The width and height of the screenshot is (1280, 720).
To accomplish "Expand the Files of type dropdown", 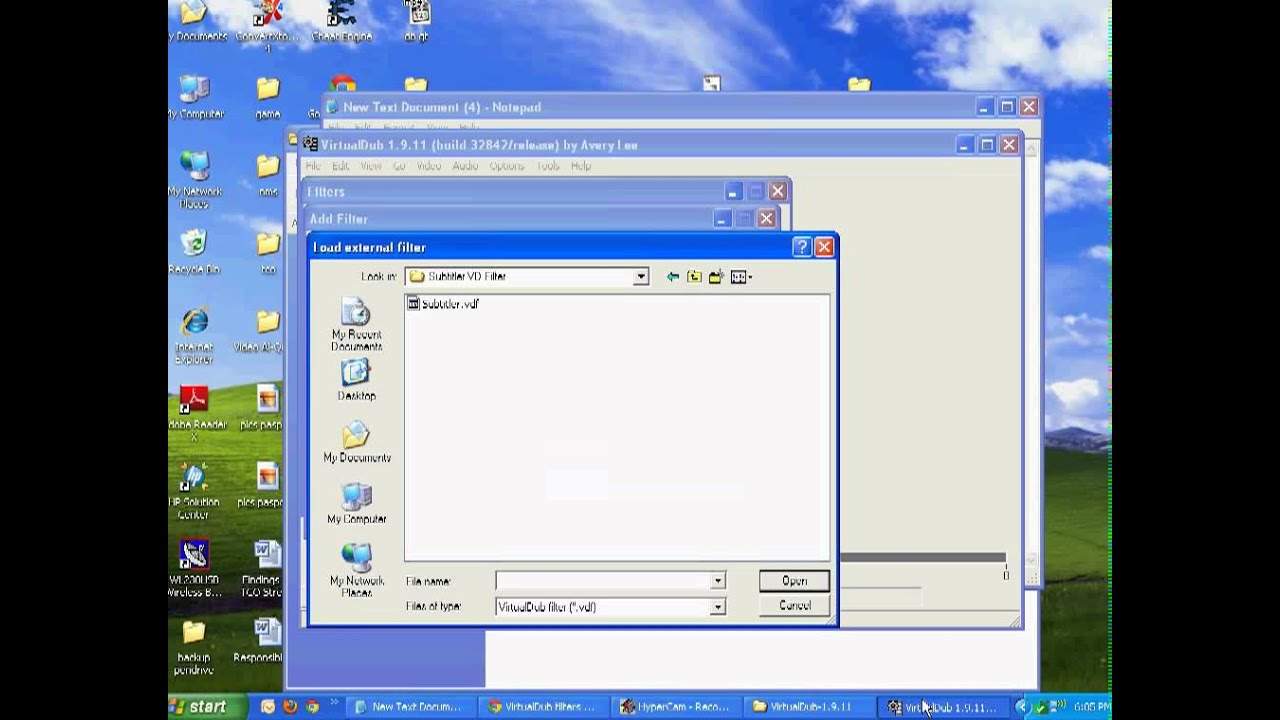I will pyautogui.click(x=717, y=607).
